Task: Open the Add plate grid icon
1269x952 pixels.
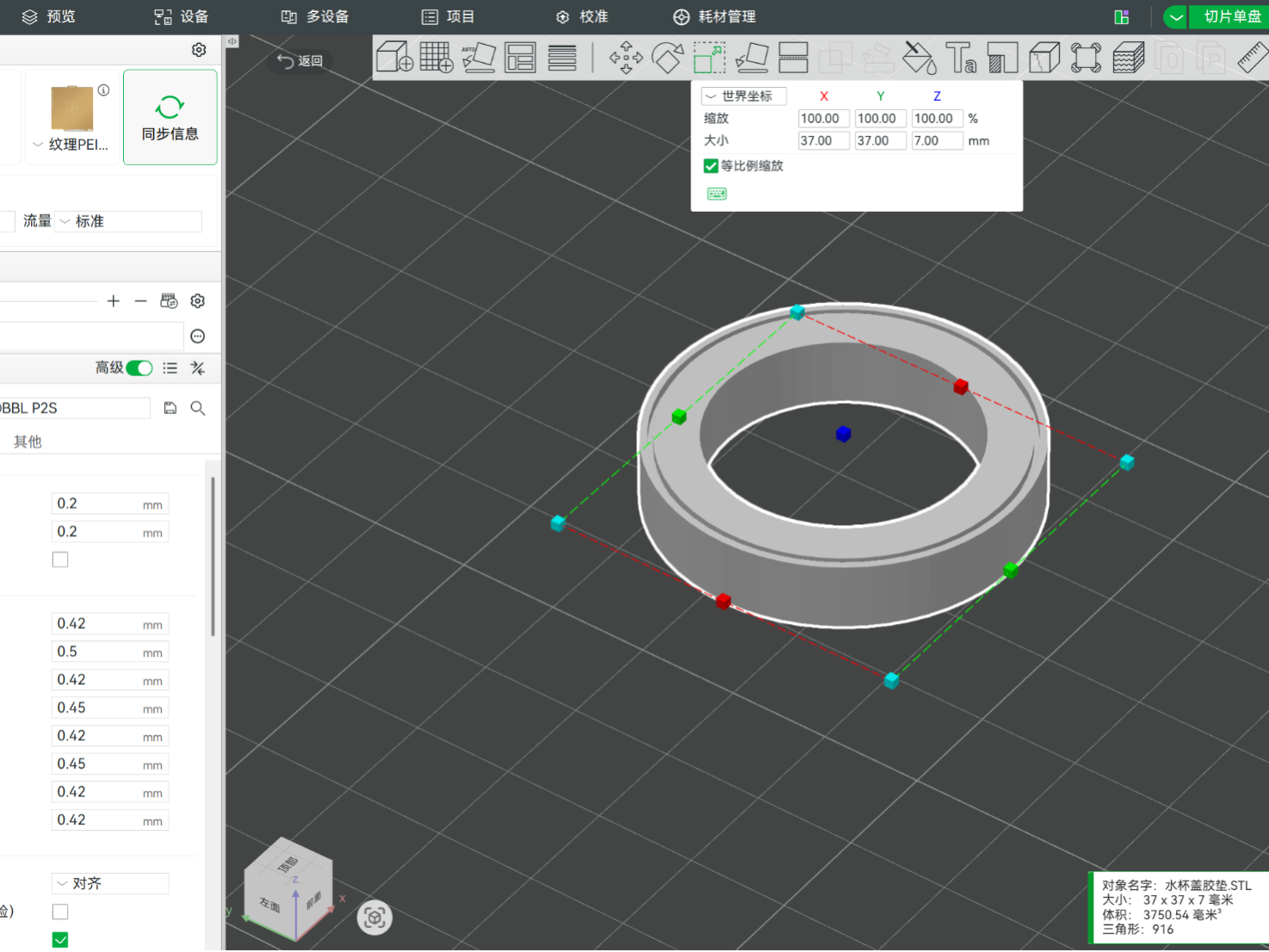Action: click(436, 58)
